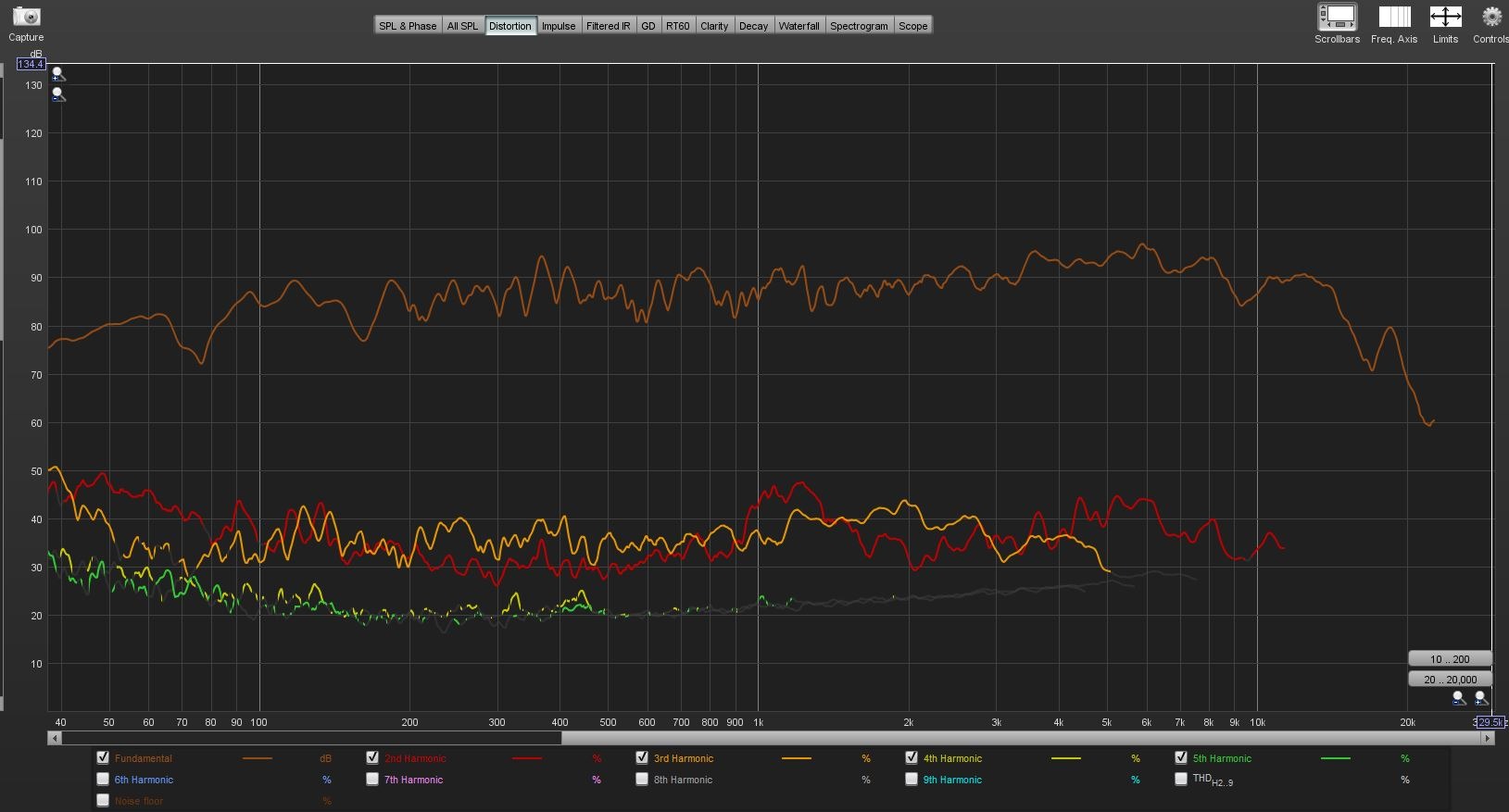Open the Filtered IR tab

(609, 26)
